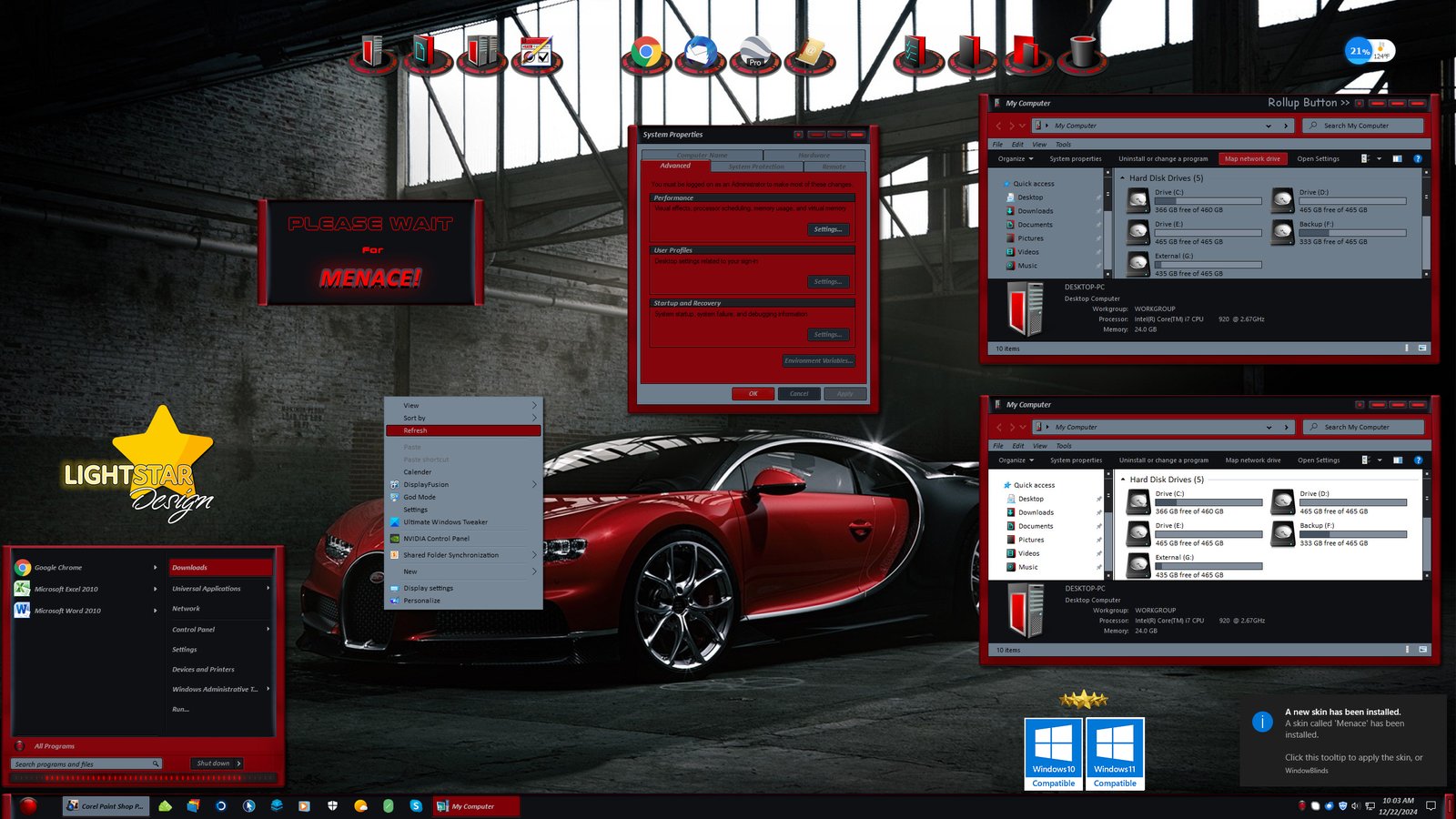Click the weather widget showing 21%

click(x=1370, y=51)
